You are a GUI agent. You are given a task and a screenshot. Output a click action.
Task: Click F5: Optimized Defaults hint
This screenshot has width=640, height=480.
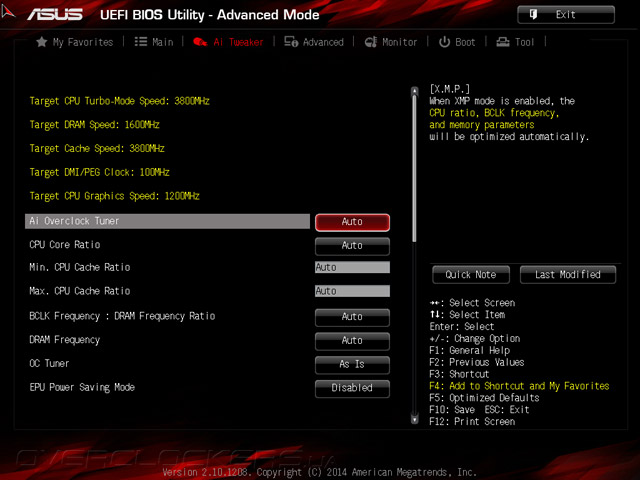tap(484, 398)
